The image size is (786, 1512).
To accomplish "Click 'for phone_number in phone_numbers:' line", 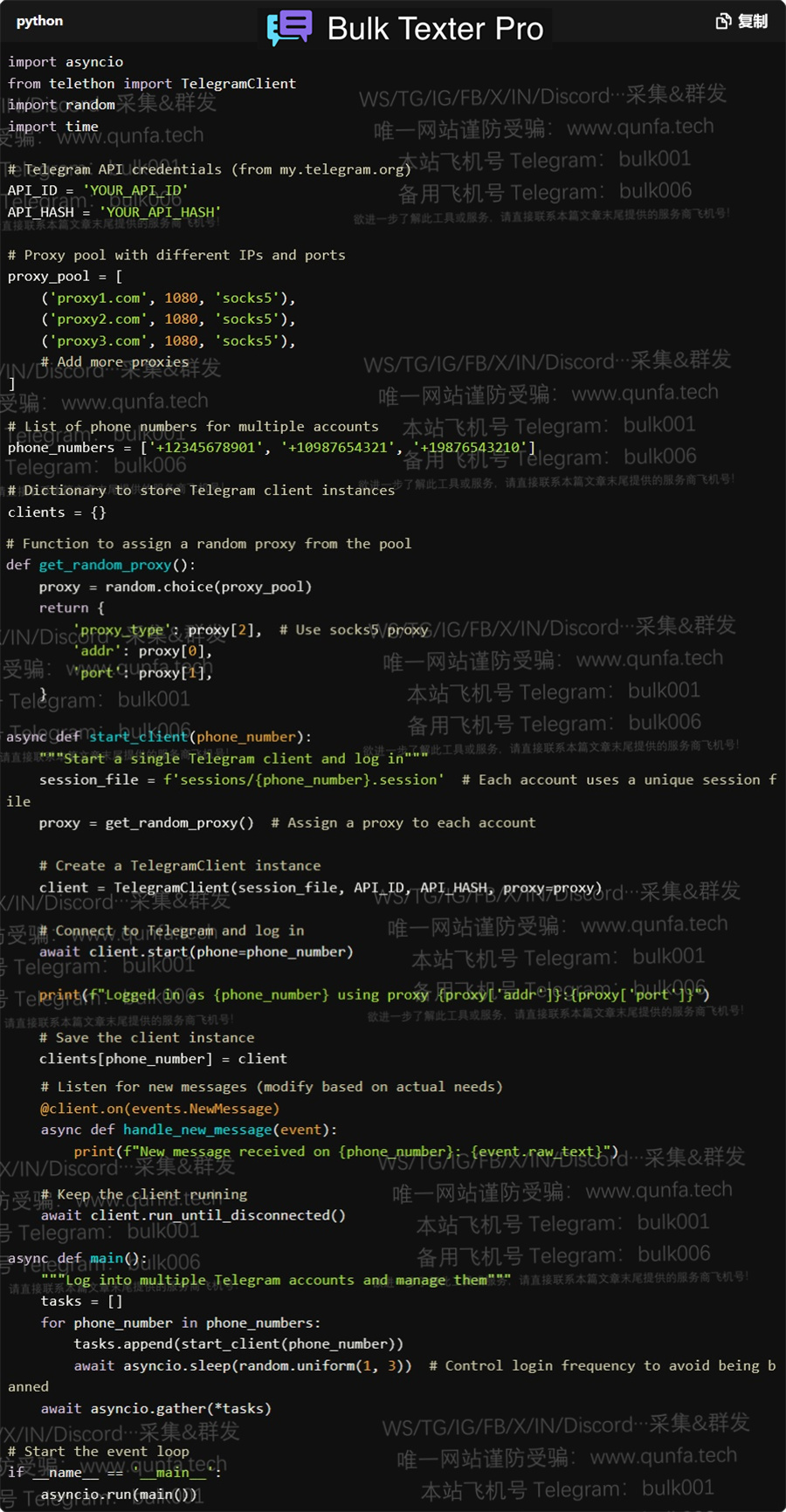I will 181,1323.
